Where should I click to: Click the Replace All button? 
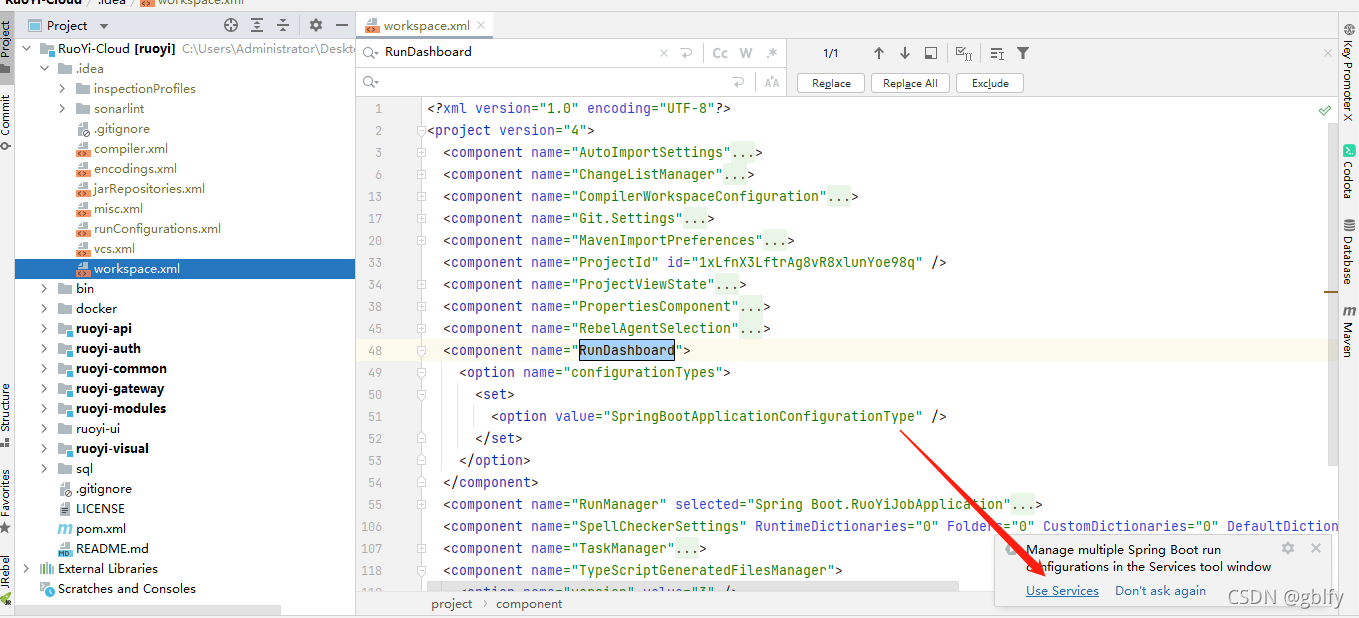910,83
